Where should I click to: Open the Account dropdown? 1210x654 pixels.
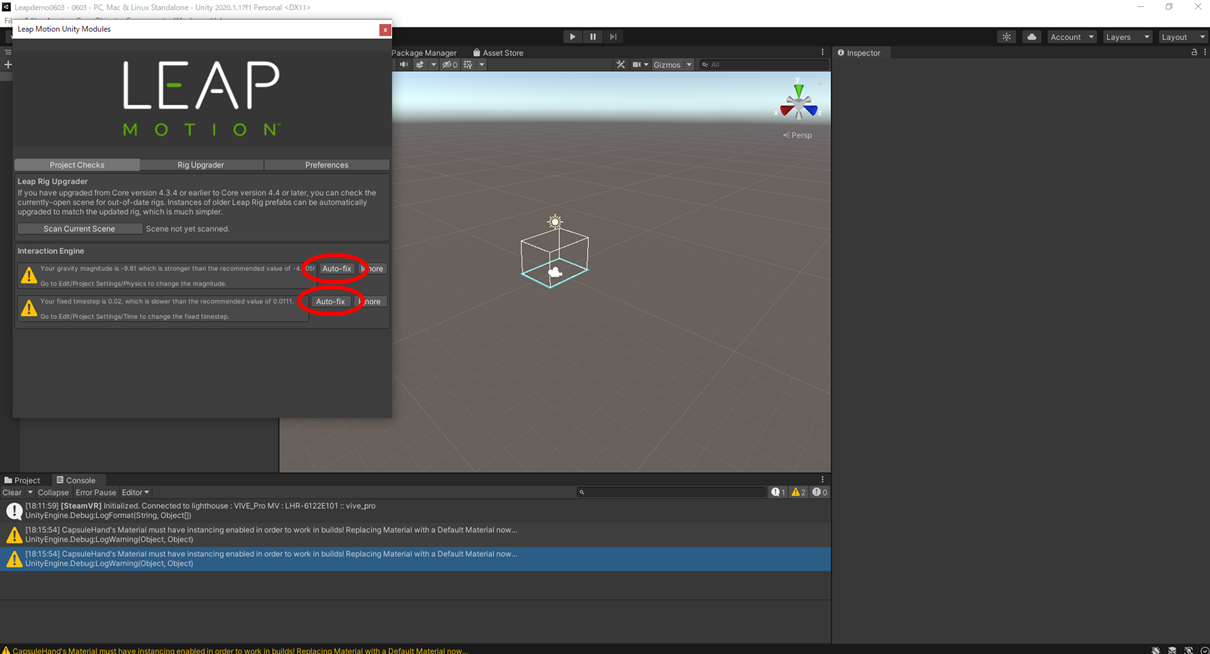pyautogui.click(x=1071, y=37)
